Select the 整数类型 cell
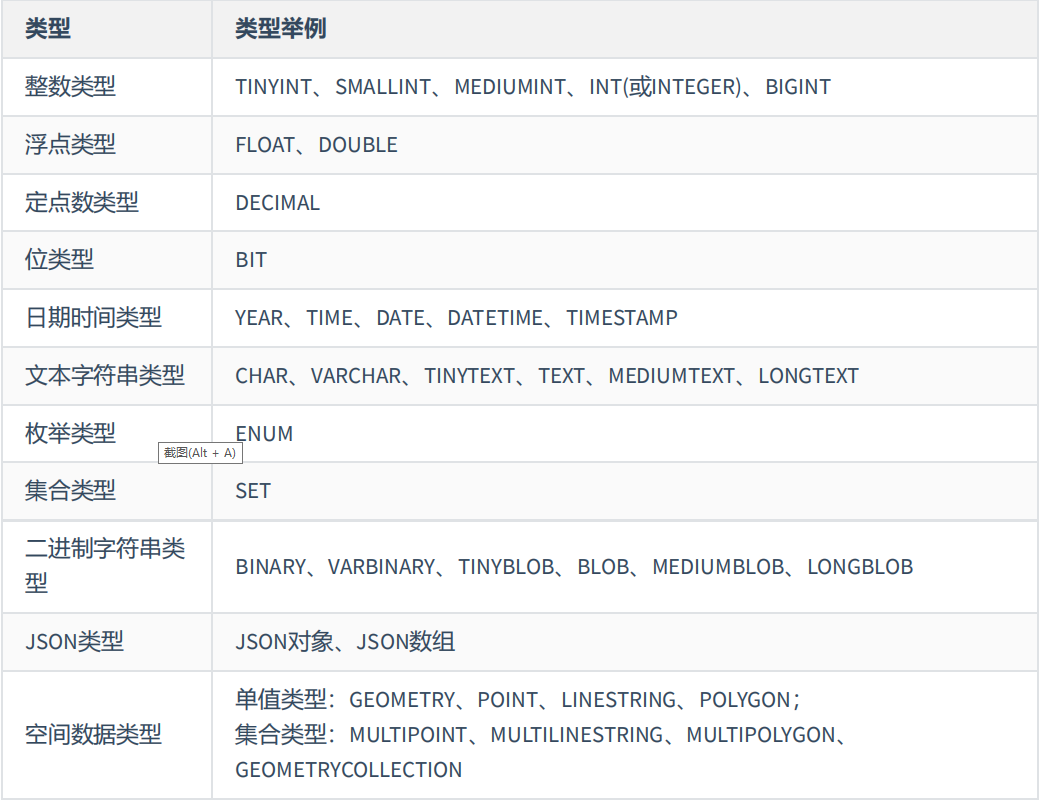Viewport: 1039px width, 800px height. pos(70,87)
